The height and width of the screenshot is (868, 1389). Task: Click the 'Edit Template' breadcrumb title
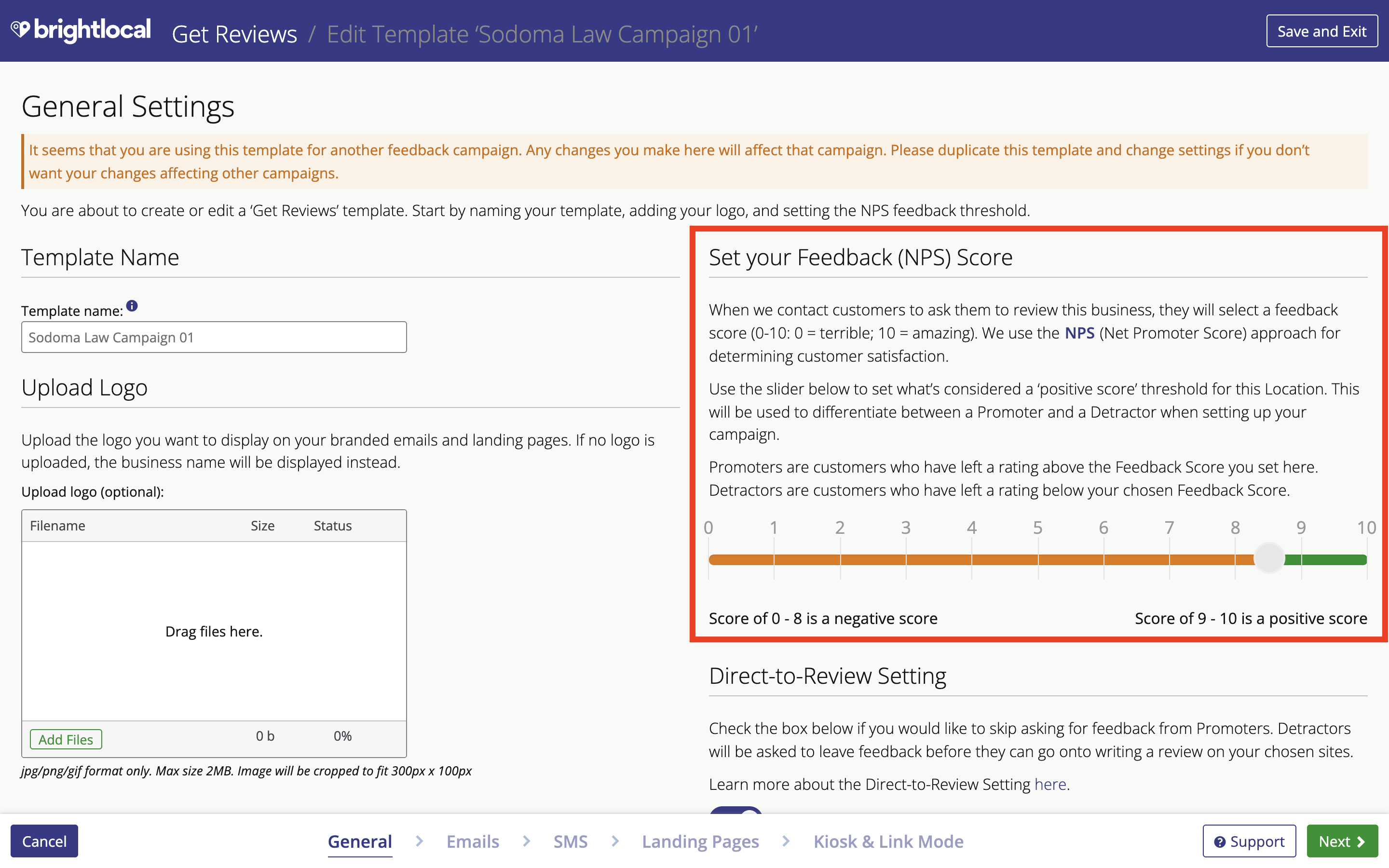pos(543,34)
